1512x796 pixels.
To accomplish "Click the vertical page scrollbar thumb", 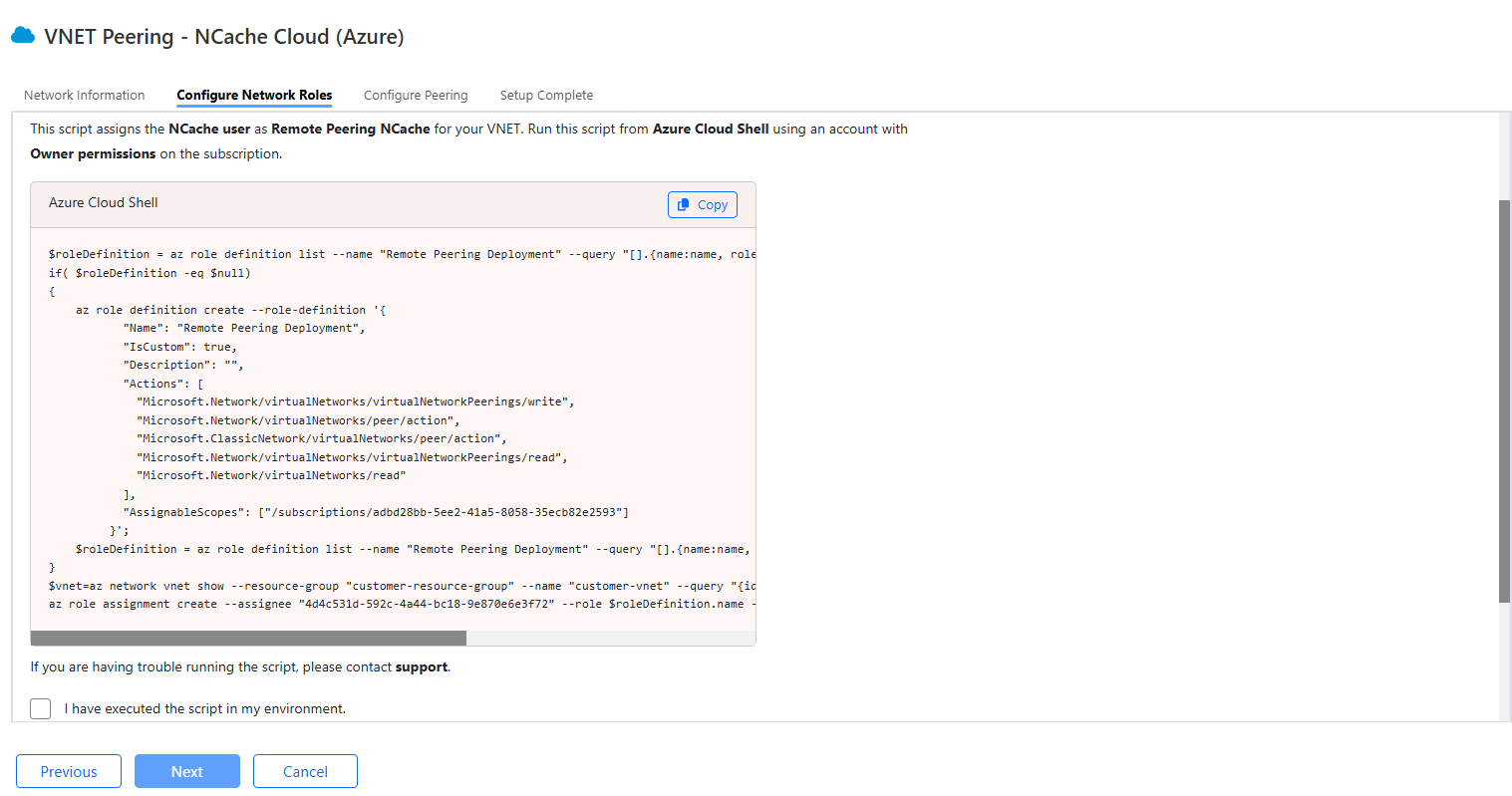I will click(x=1504, y=400).
